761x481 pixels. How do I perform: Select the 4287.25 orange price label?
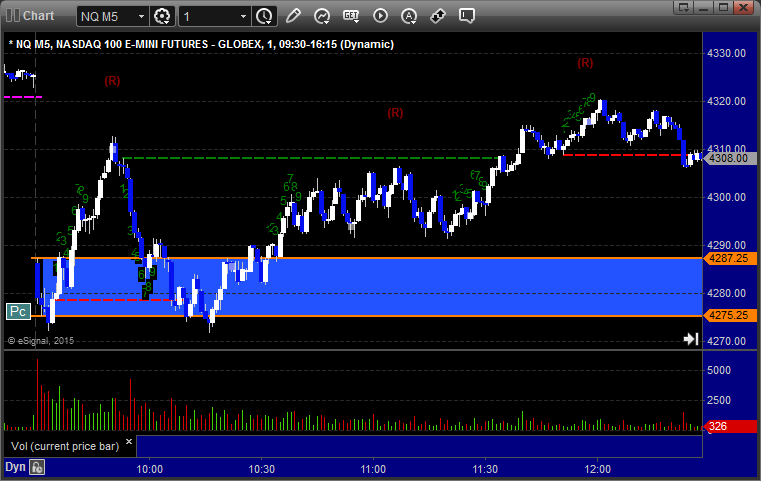[731, 258]
